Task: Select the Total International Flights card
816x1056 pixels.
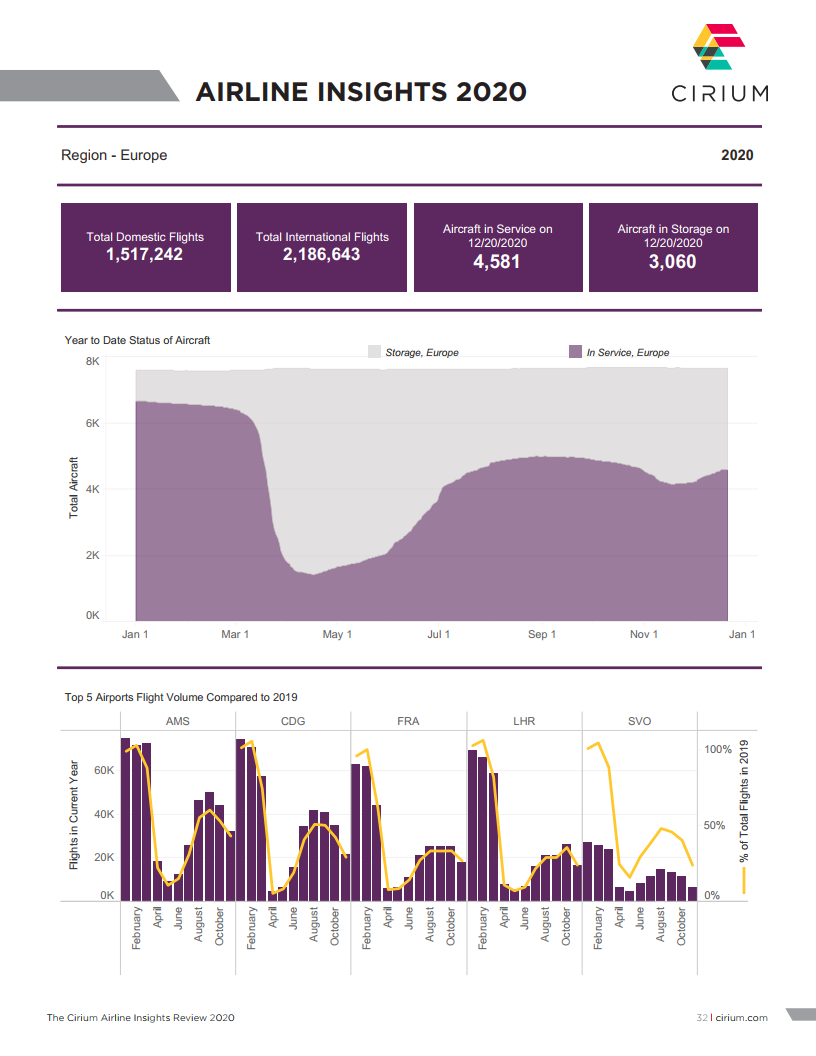Action: [322, 247]
